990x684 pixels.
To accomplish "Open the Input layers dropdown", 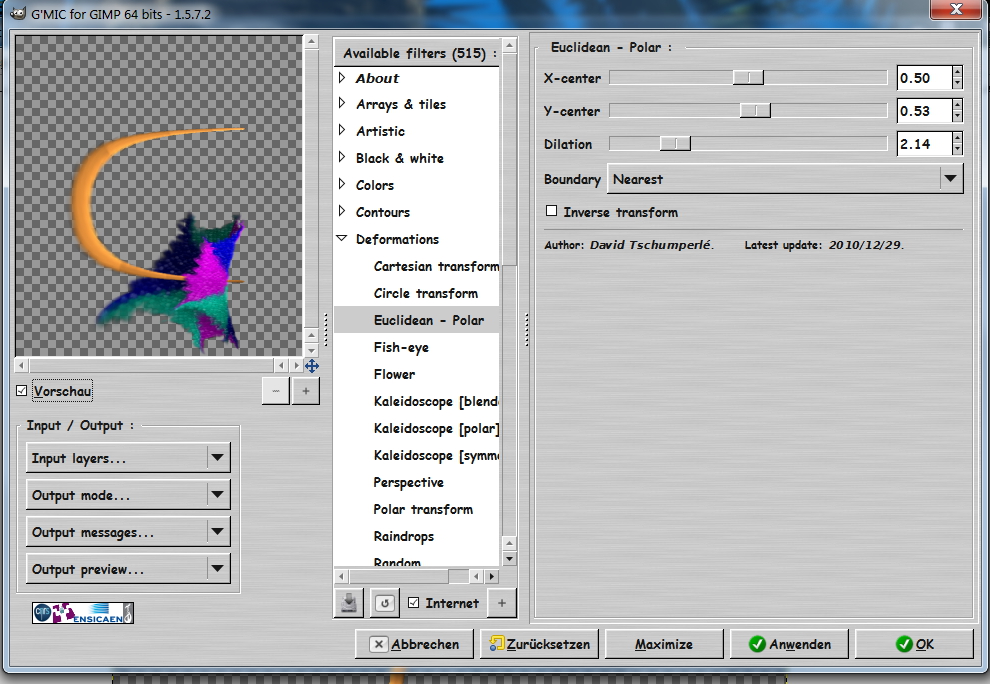I will [128, 458].
